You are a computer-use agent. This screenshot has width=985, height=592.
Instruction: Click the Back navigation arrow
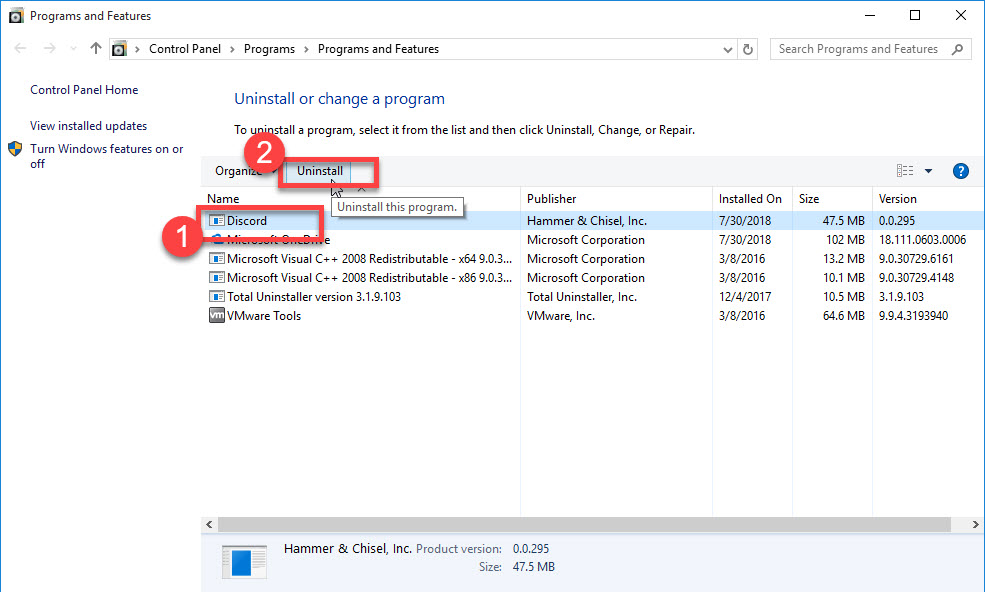click(x=20, y=48)
